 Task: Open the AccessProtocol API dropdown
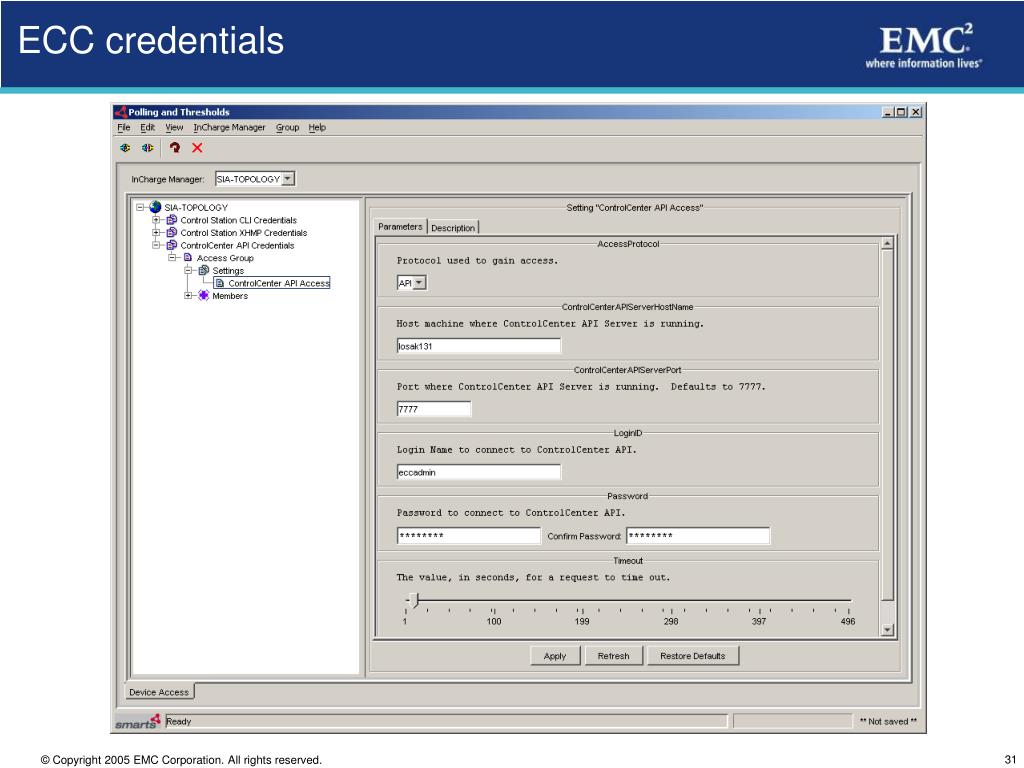[420, 283]
